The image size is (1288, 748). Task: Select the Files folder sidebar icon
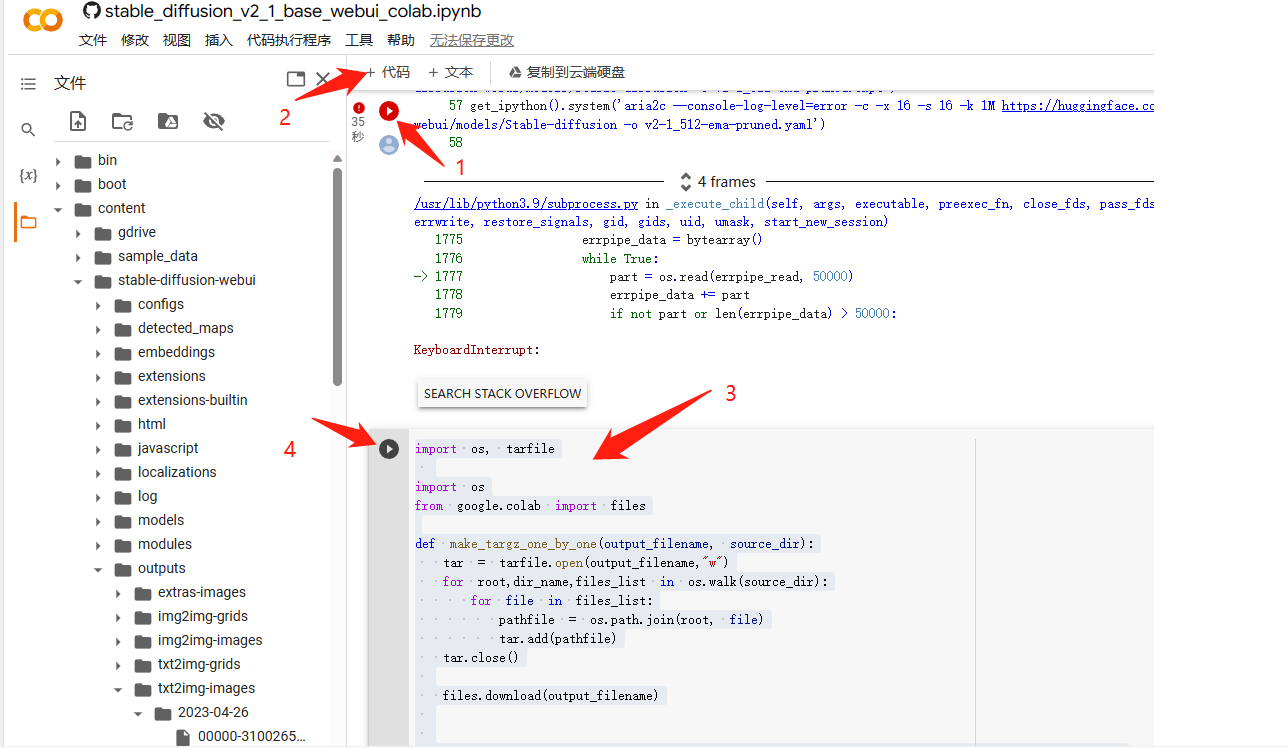[28, 222]
